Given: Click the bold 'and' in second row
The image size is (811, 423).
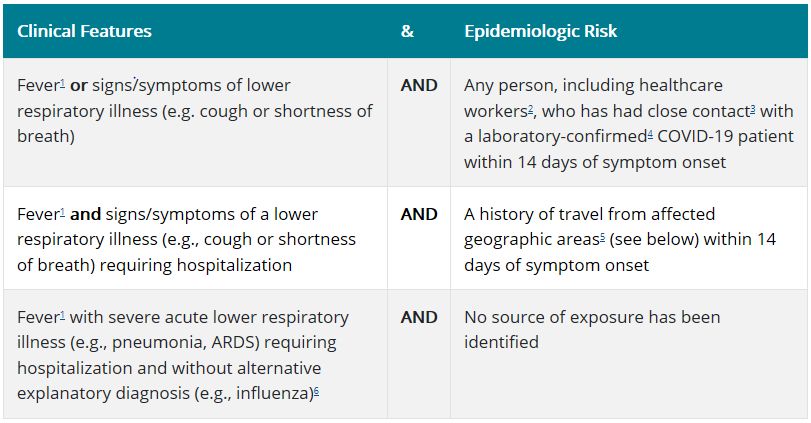Looking at the screenshot, I should point(85,214).
